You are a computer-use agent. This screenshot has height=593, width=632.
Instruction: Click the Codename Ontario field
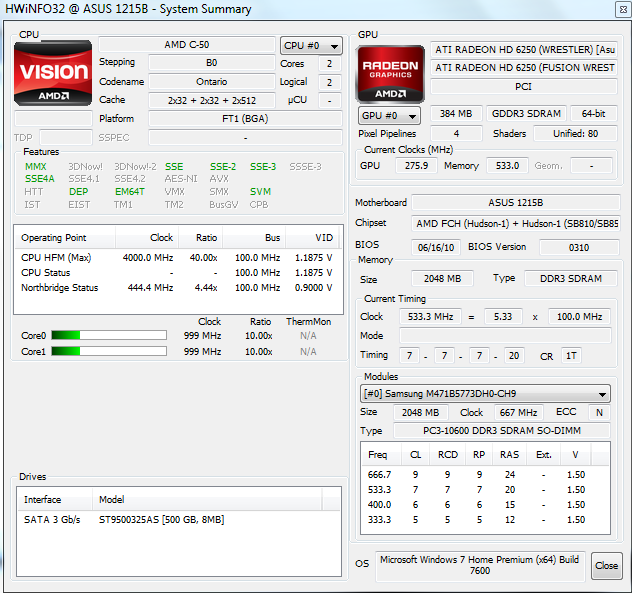[x=212, y=82]
